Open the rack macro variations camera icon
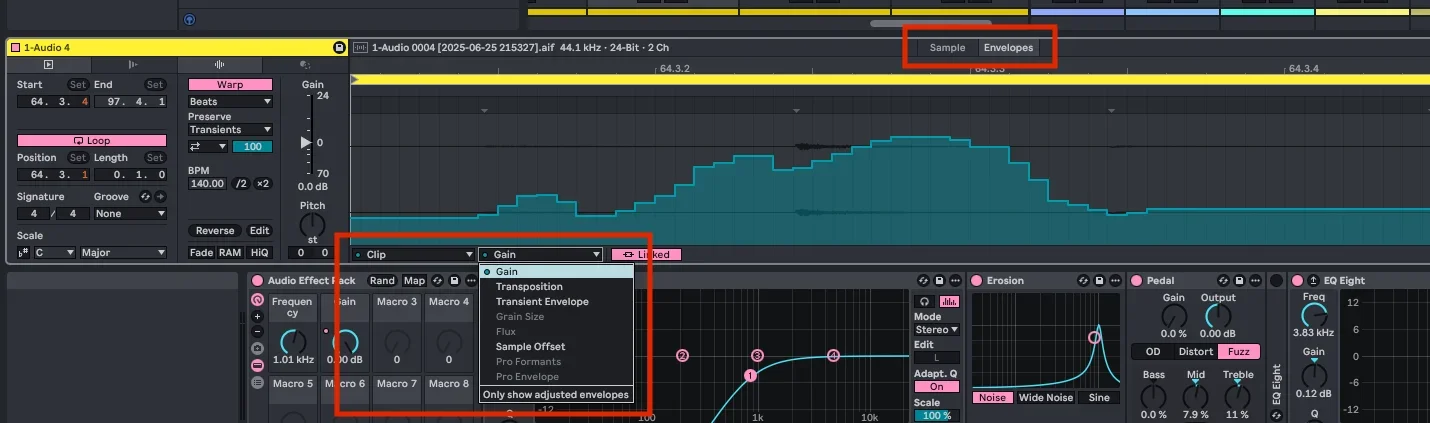The width and height of the screenshot is (1430, 423). coord(257,348)
